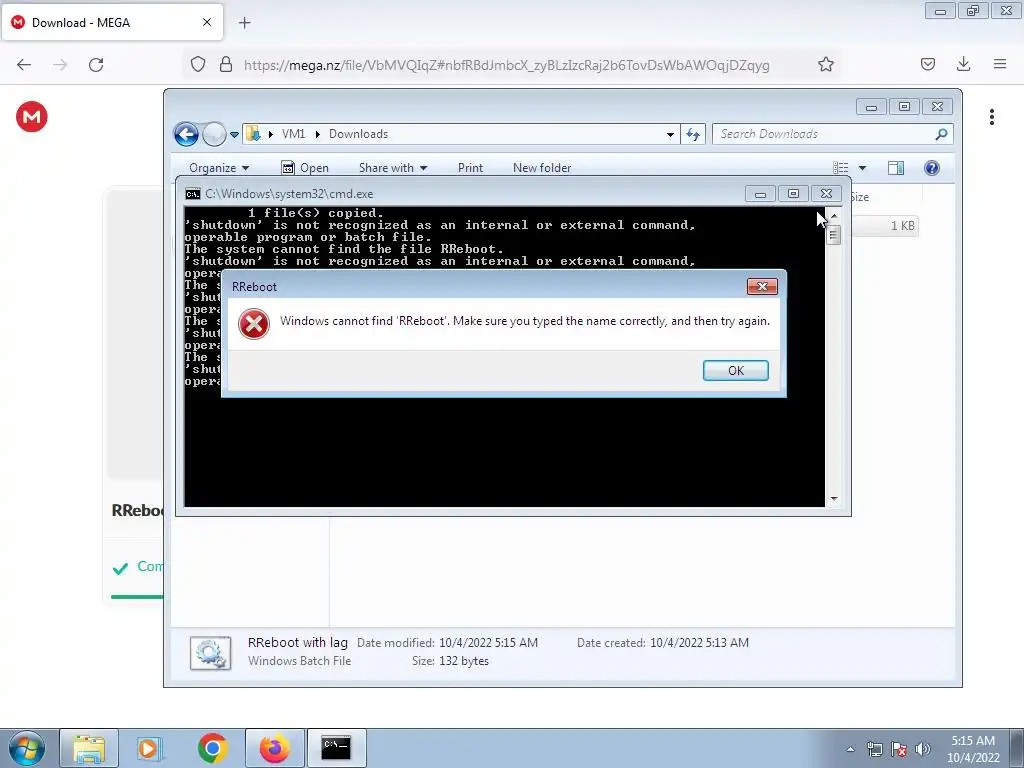Open Windows Media Player from the taskbar
The image size is (1024, 768).
click(150, 748)
